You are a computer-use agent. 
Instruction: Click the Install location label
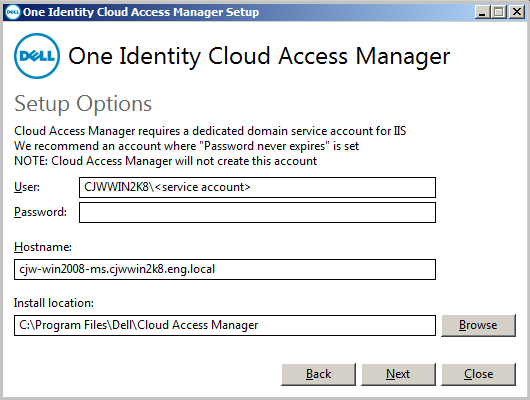click(54, 303)
